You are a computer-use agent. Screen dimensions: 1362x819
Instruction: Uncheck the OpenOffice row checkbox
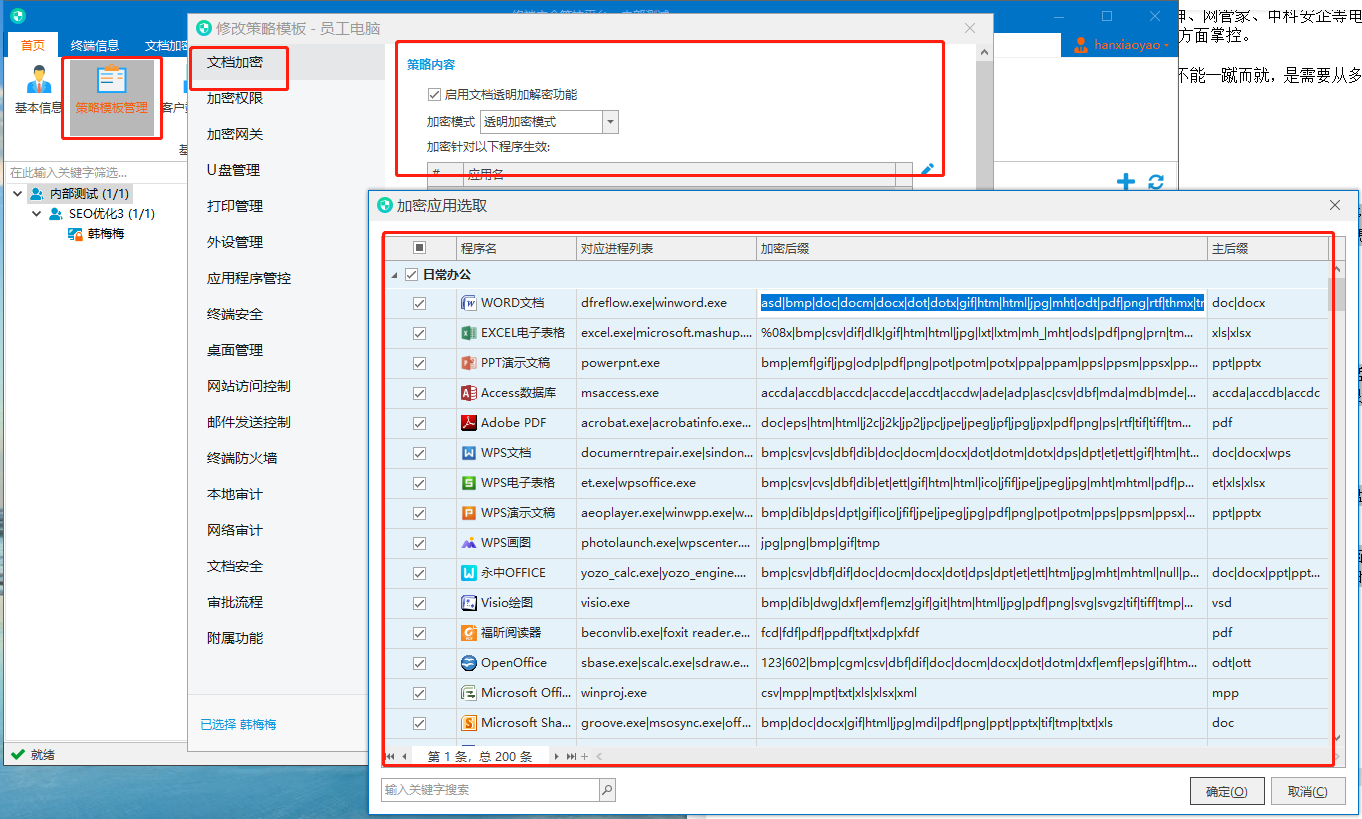pos(419,663)
